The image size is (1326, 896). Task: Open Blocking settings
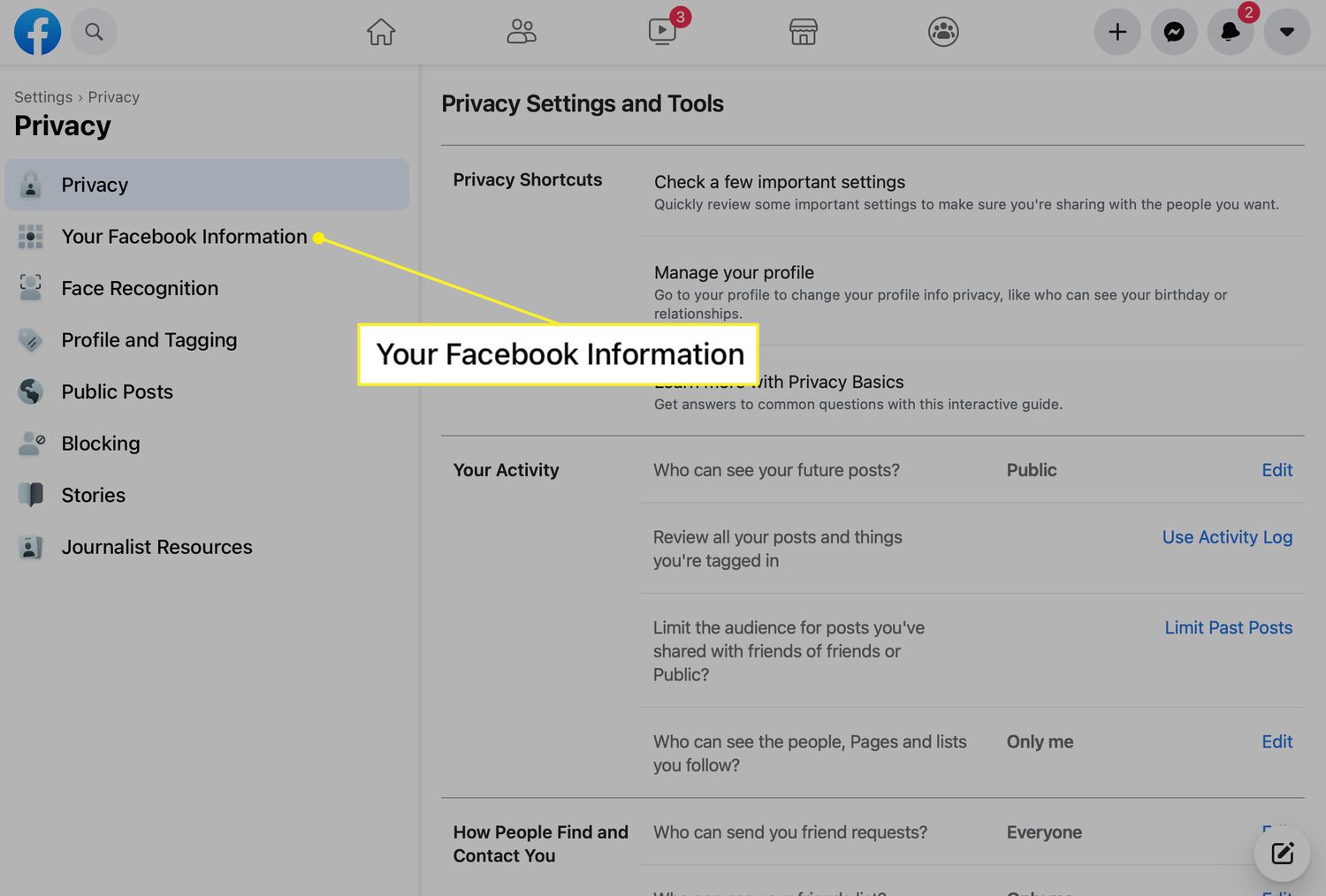207,444
